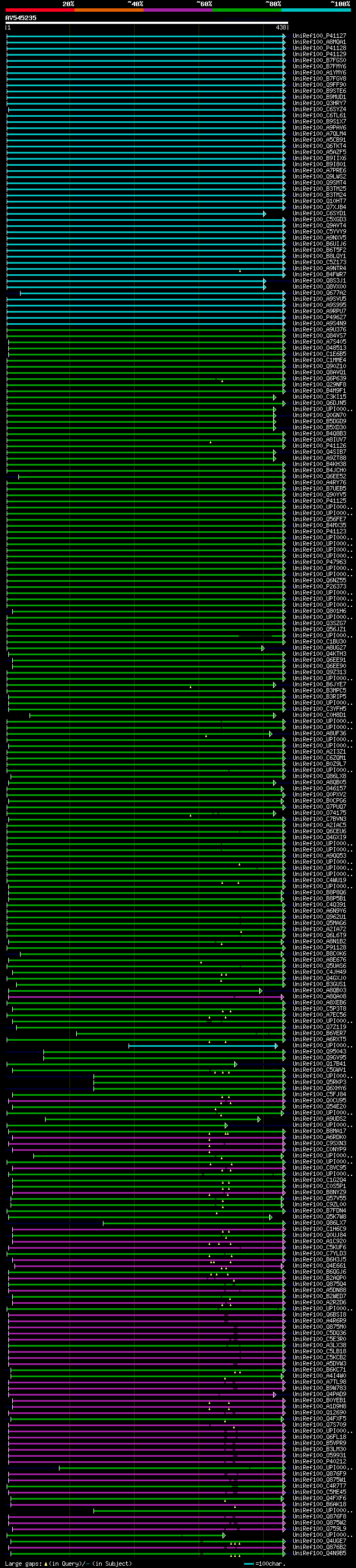The height and width of the screenshot is (1568, 356).
Task: Select hit label UniRef100_B4KH38
Action: tap(319, 464)
